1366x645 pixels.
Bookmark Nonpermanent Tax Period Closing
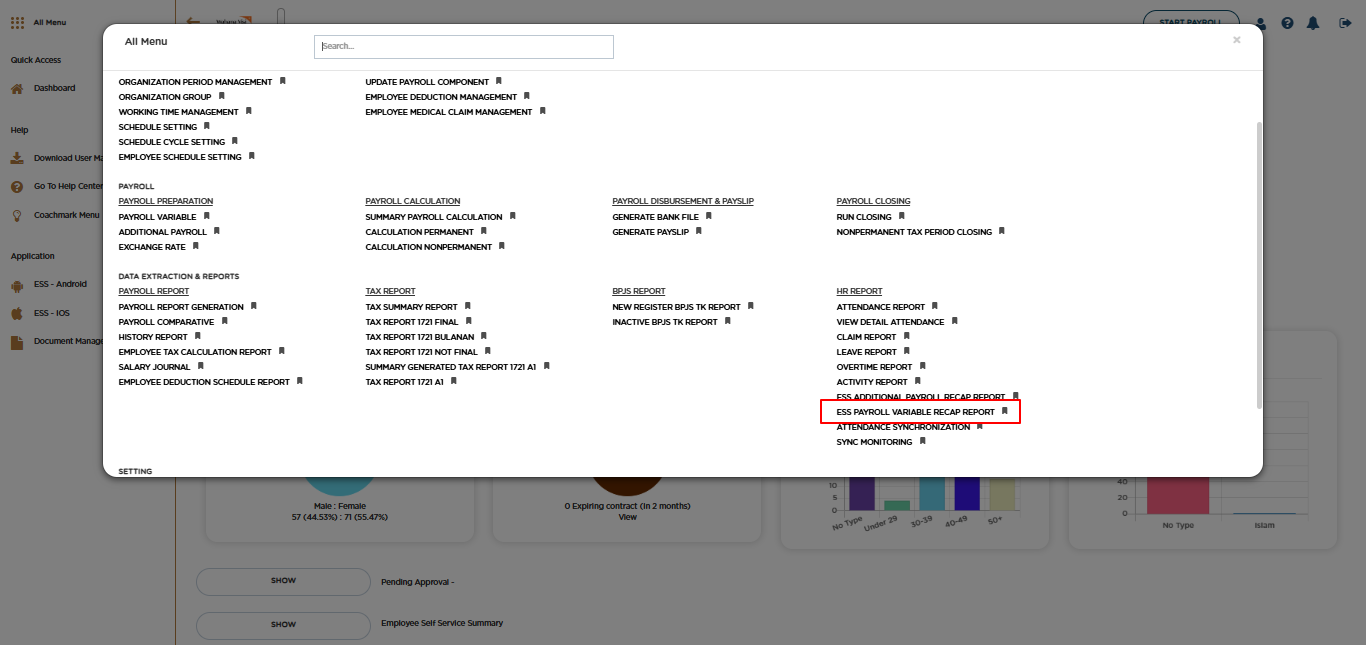(1002, 231)
